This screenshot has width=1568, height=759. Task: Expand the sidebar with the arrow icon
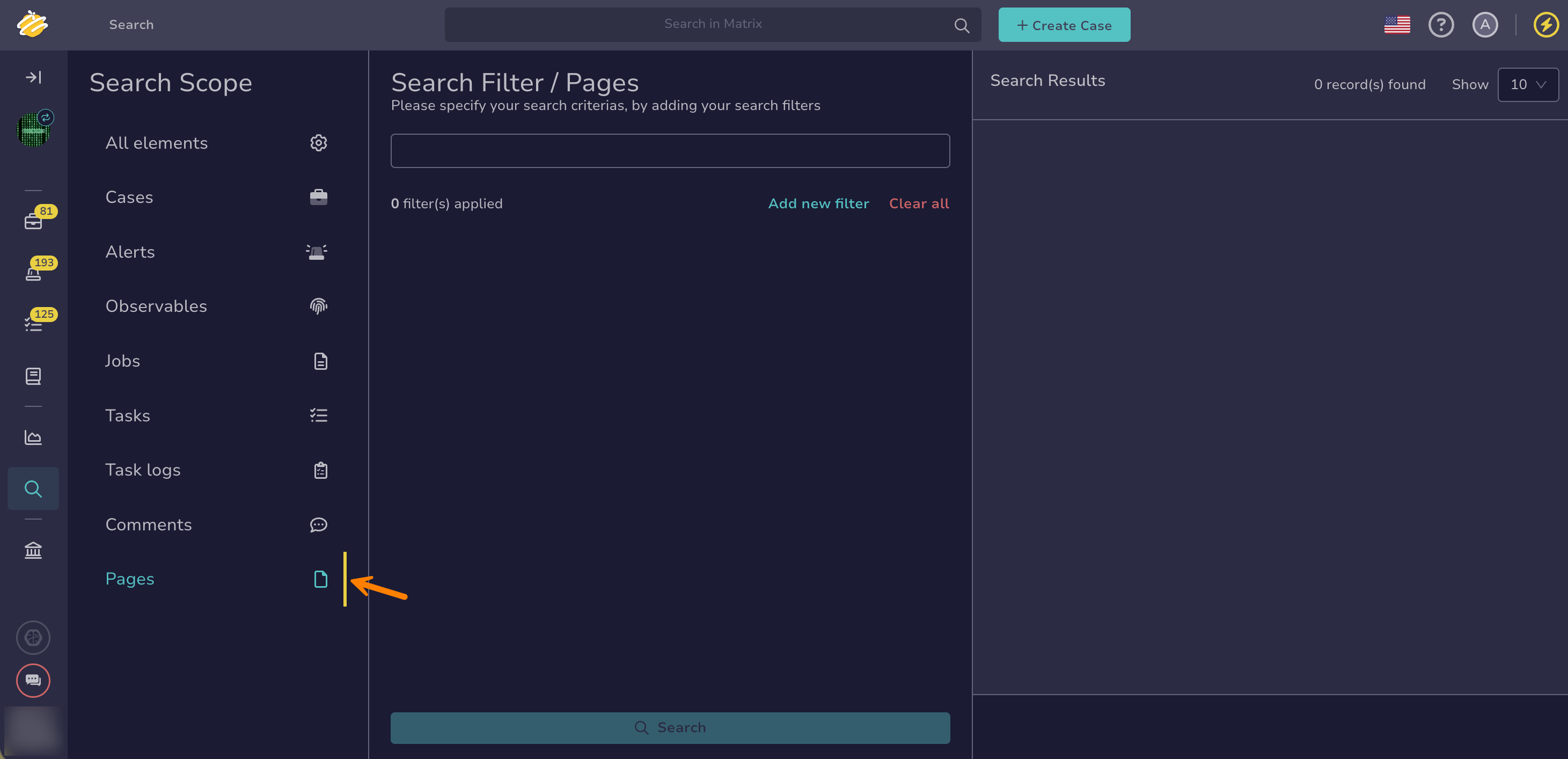(x=33, y=77)
